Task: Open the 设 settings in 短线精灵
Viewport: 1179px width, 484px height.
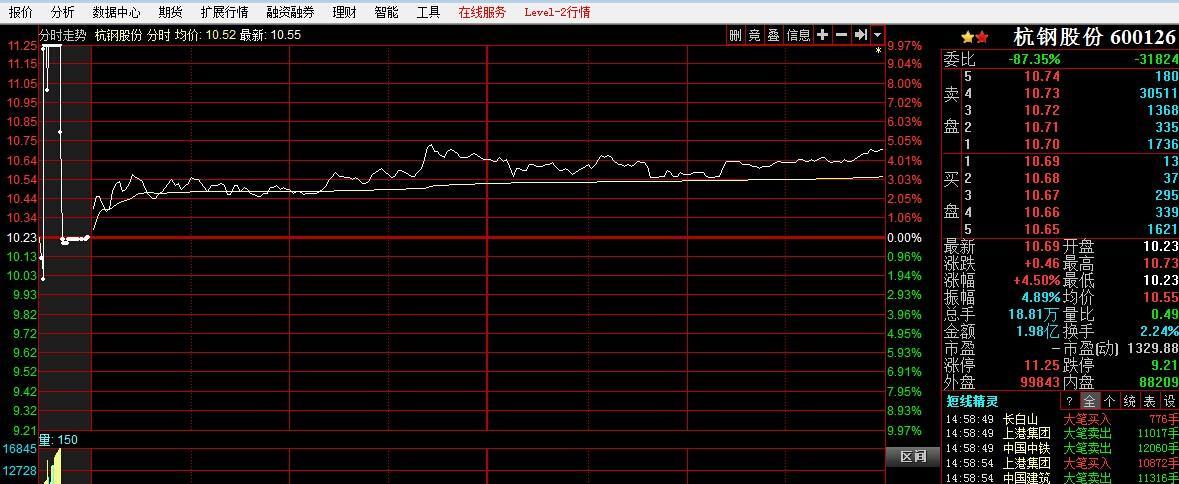Action: 1169,401
